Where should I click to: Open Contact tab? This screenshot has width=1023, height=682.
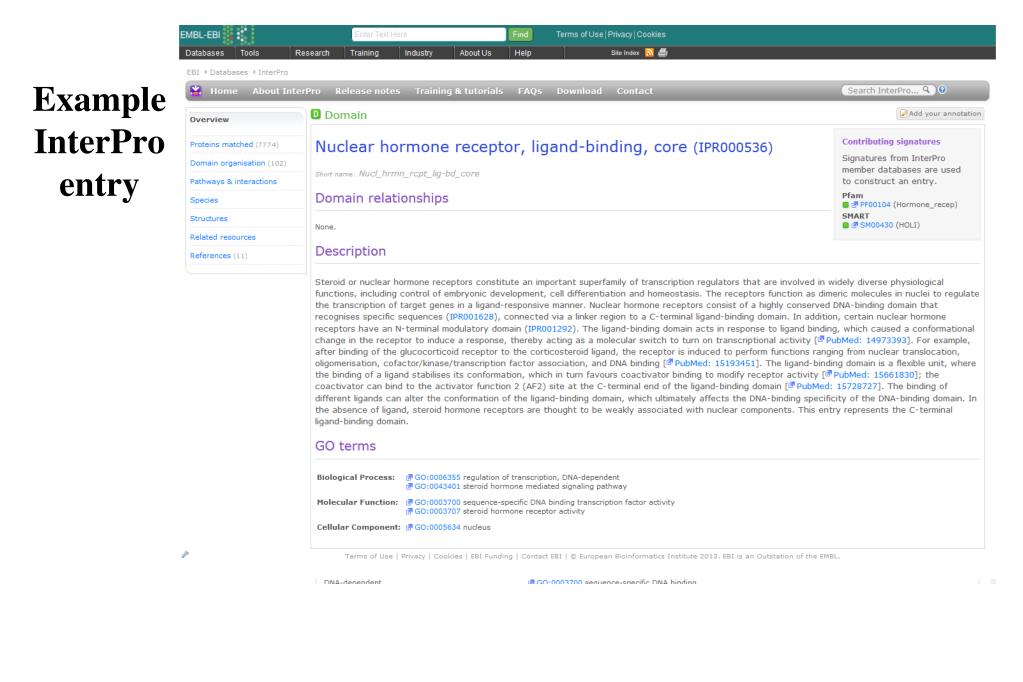coord(634,91)
